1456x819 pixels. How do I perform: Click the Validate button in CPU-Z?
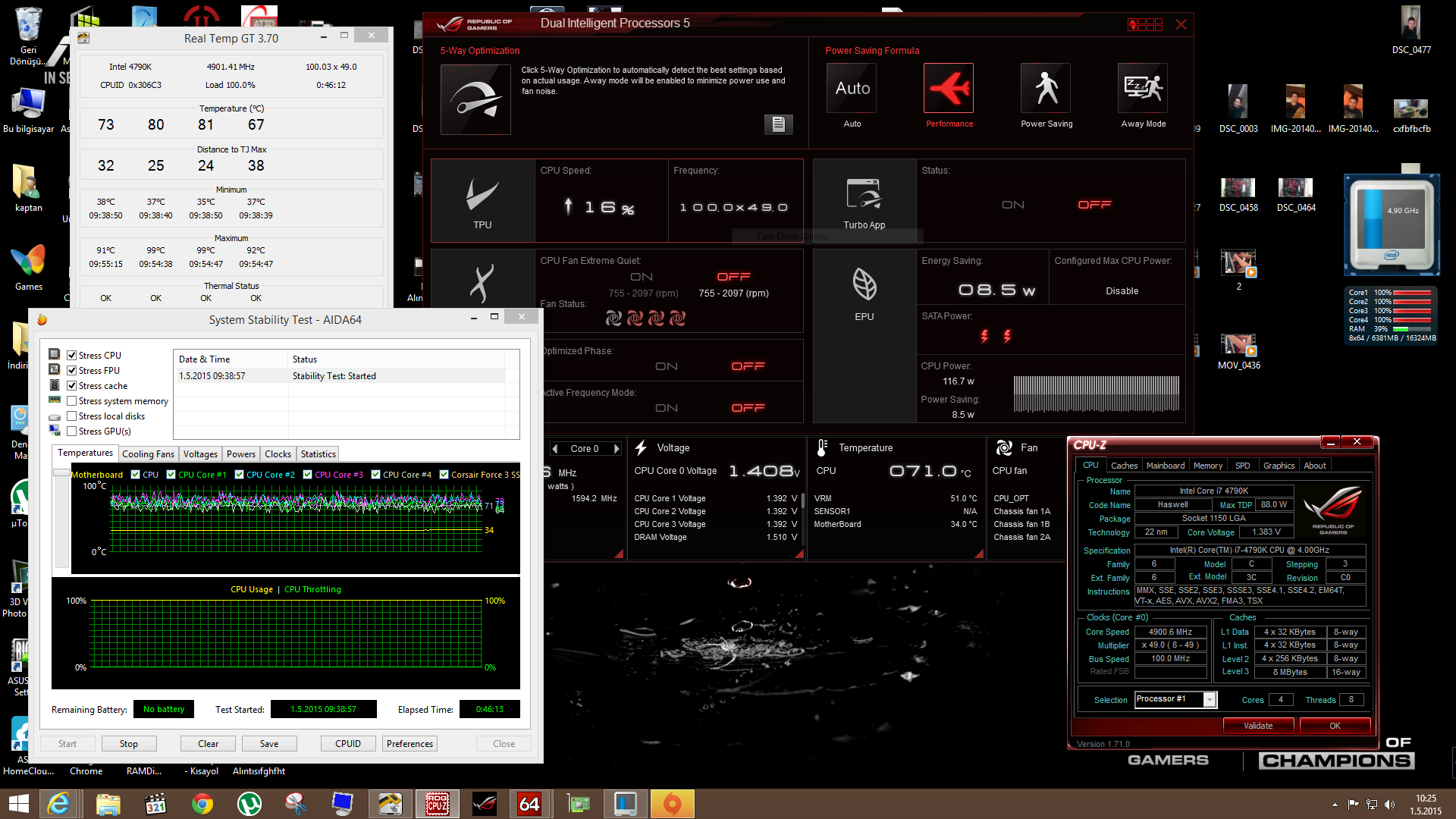[1258, 726]
